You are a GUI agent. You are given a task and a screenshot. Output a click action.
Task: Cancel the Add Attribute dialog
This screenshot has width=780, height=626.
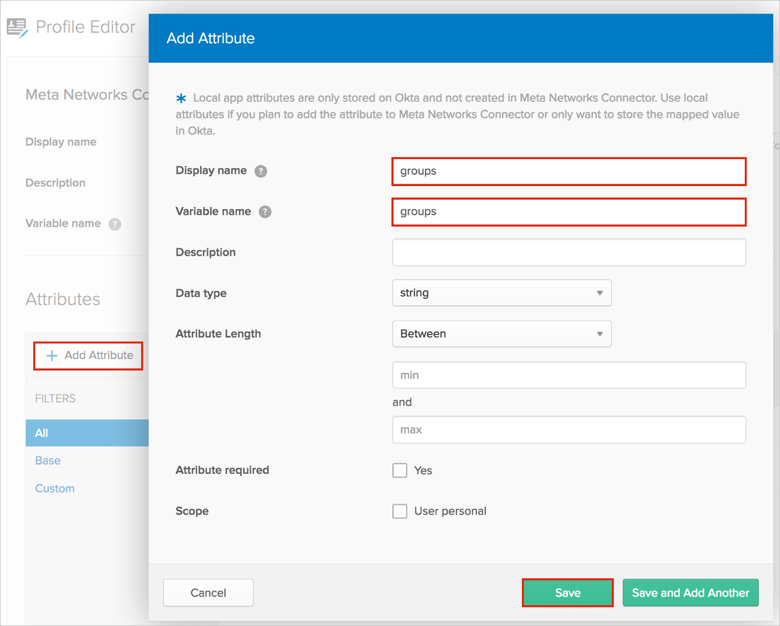208,593
